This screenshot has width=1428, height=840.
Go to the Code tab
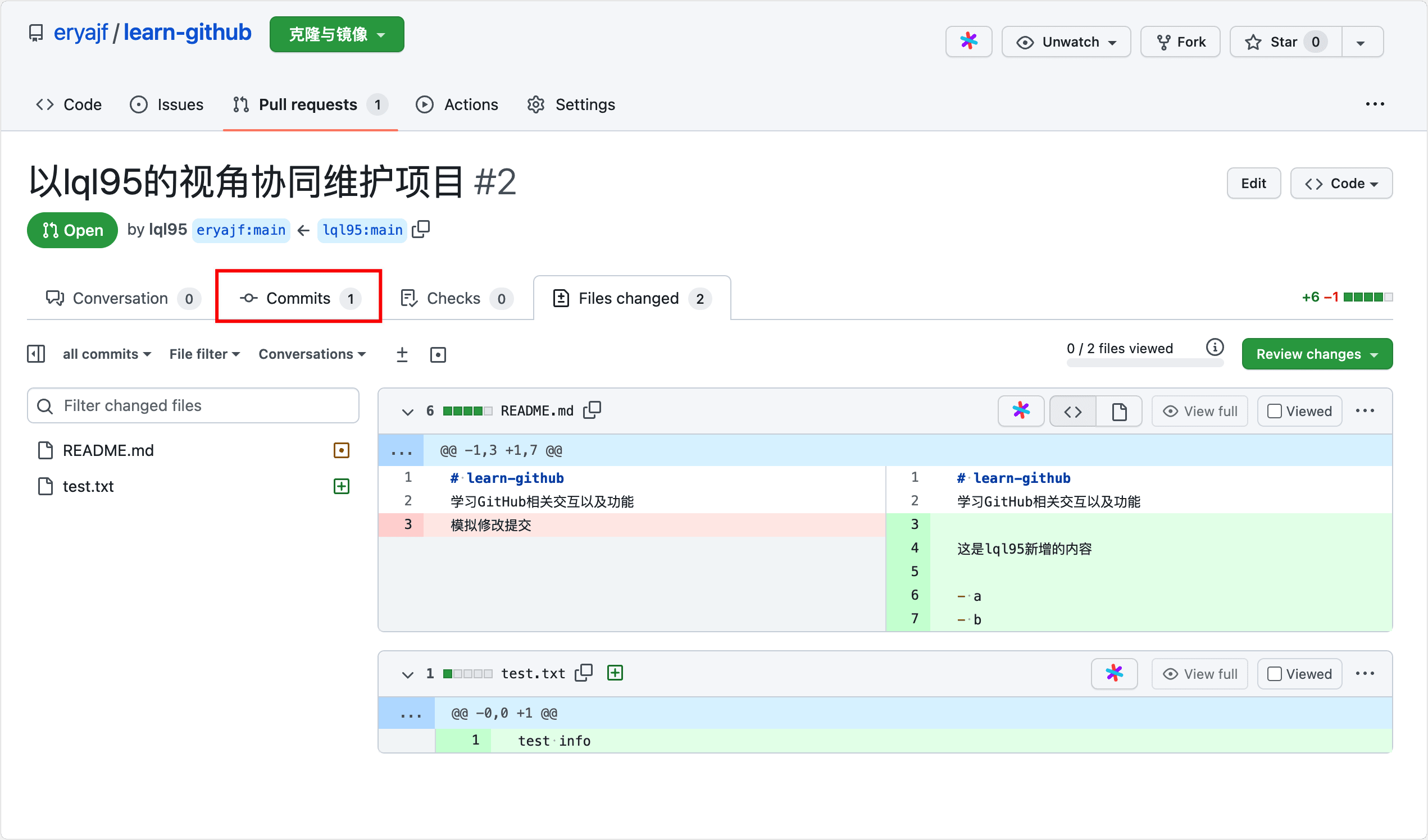point(69,104)
